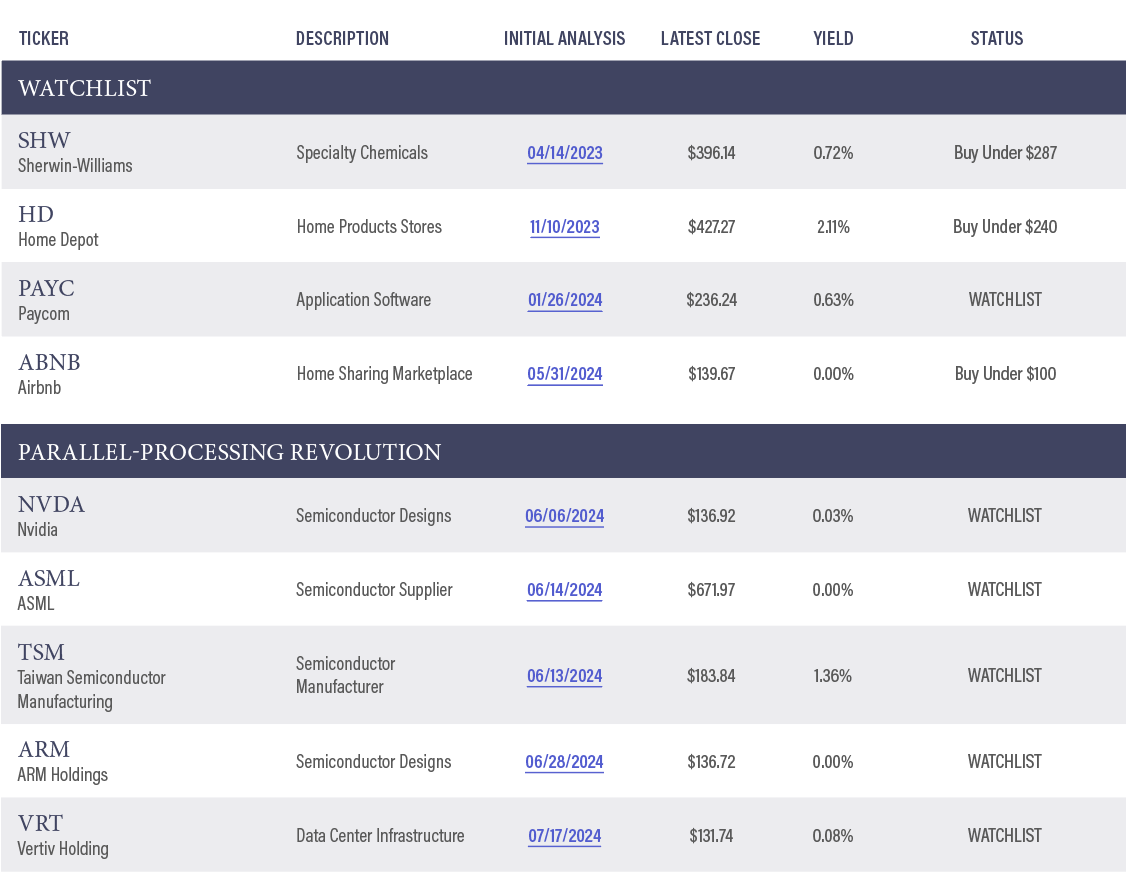The image size is (1126, 876).
Task: Click the $183.84 latest close value
Action: [x=711, y=676]
